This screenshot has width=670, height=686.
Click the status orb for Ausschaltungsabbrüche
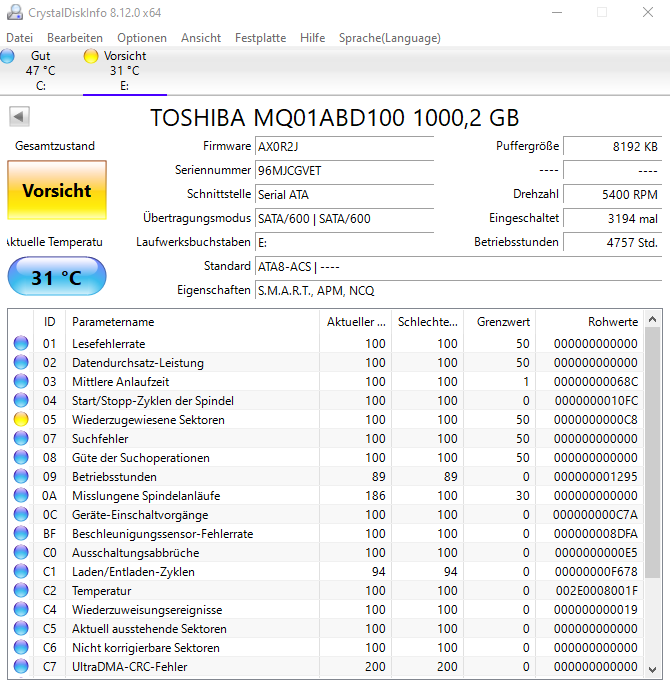tap(21, 553)
